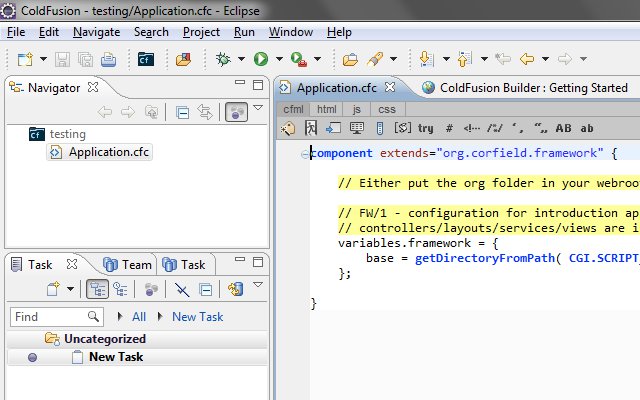Click the External Tools run icon
Viewport: 640px width, 400px height.
tap(299, 60)
